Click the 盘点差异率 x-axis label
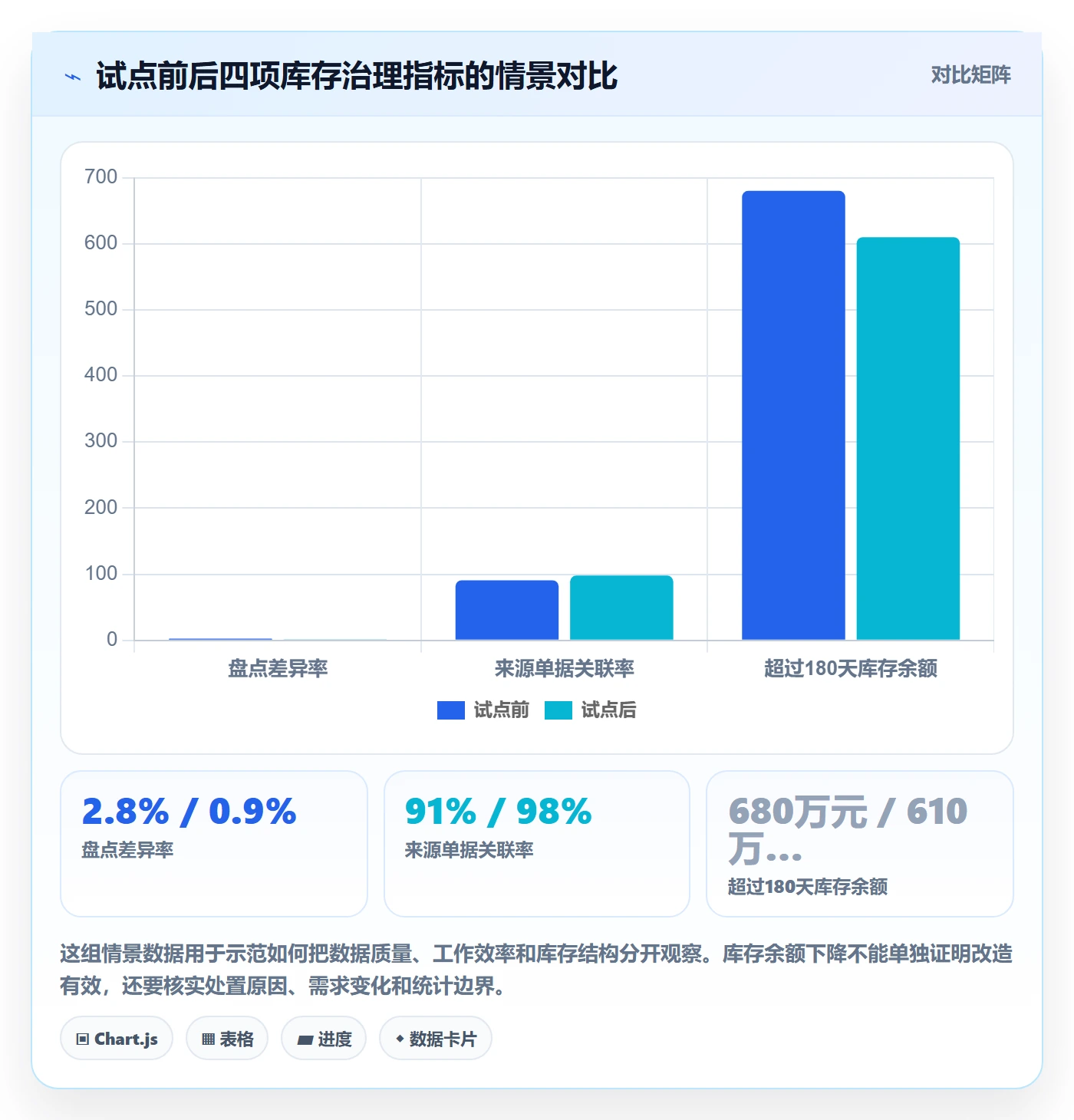Viewport: 1074px width, 1120px height. (x=278, y=669)
